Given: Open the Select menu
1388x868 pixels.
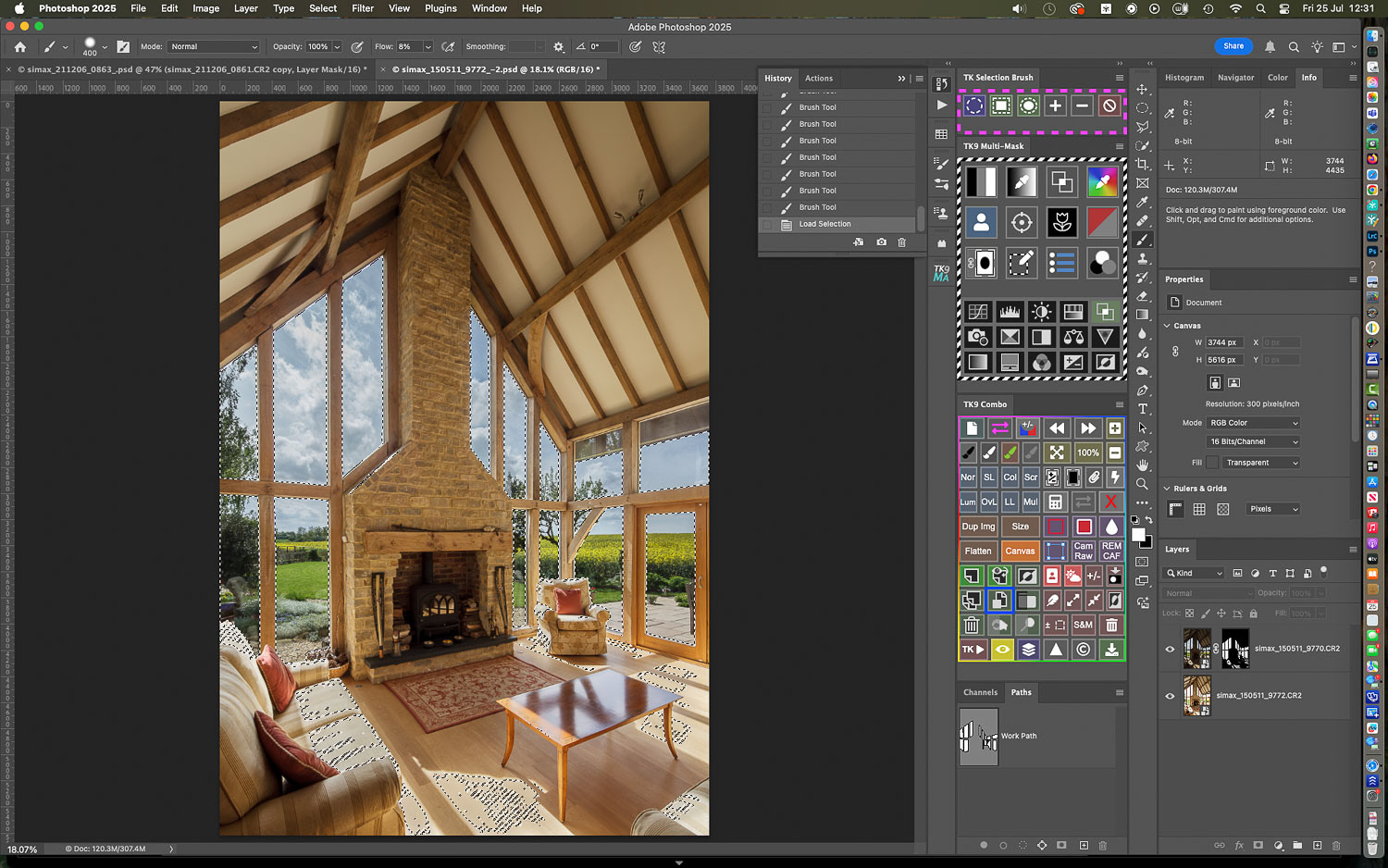Looking at the screenshot, I should coord(323,8).
